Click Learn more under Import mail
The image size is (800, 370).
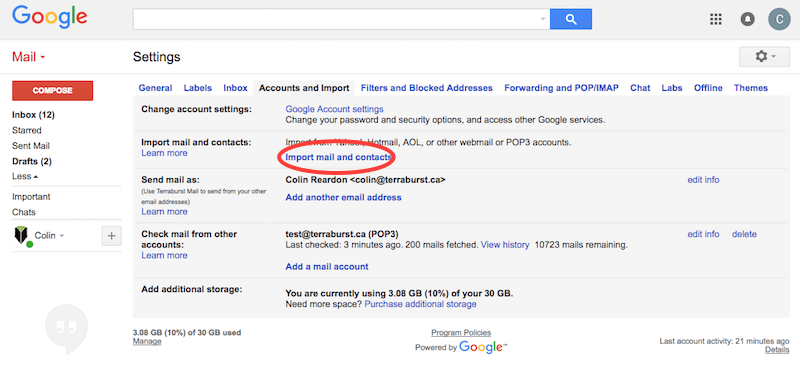coord(164,153)
